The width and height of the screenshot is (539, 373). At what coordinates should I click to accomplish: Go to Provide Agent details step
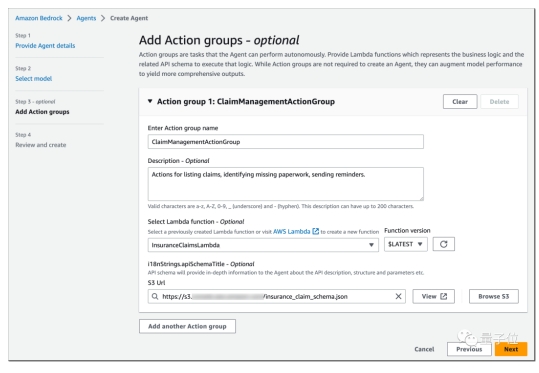45,45
